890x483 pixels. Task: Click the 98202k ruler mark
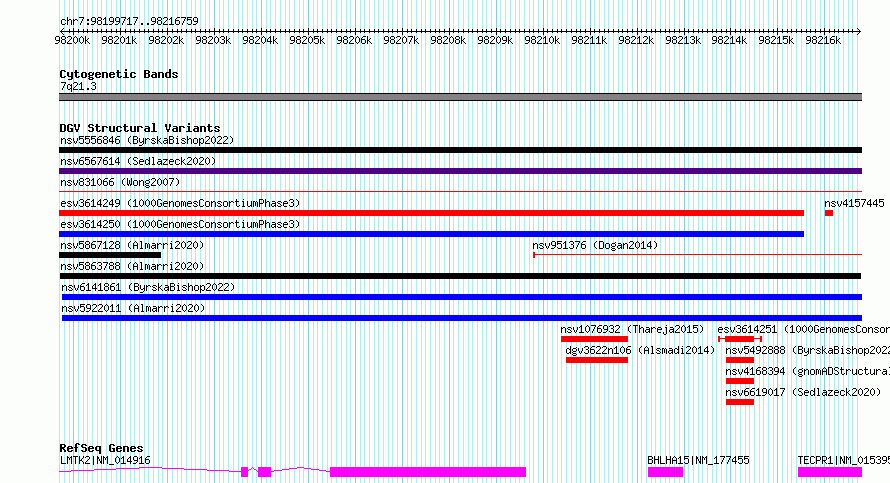(166, 40)
